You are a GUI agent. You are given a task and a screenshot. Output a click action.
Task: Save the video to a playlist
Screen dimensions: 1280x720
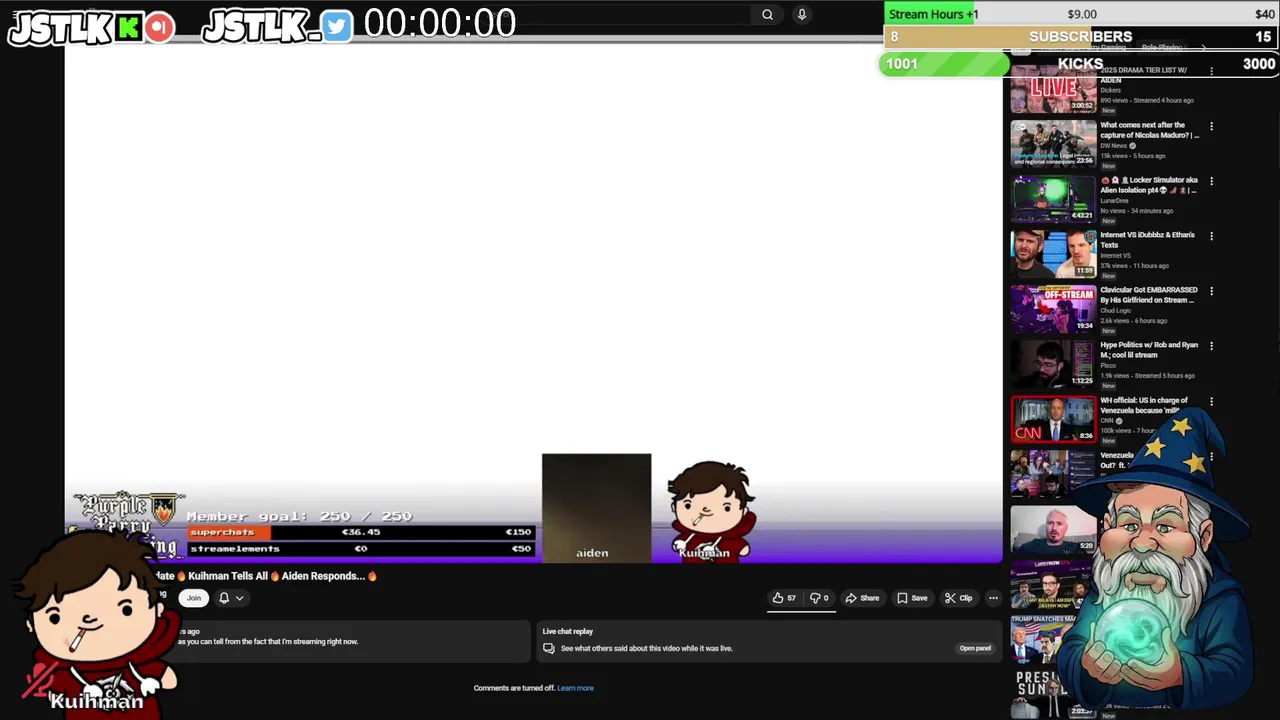(x=912, y=598)
